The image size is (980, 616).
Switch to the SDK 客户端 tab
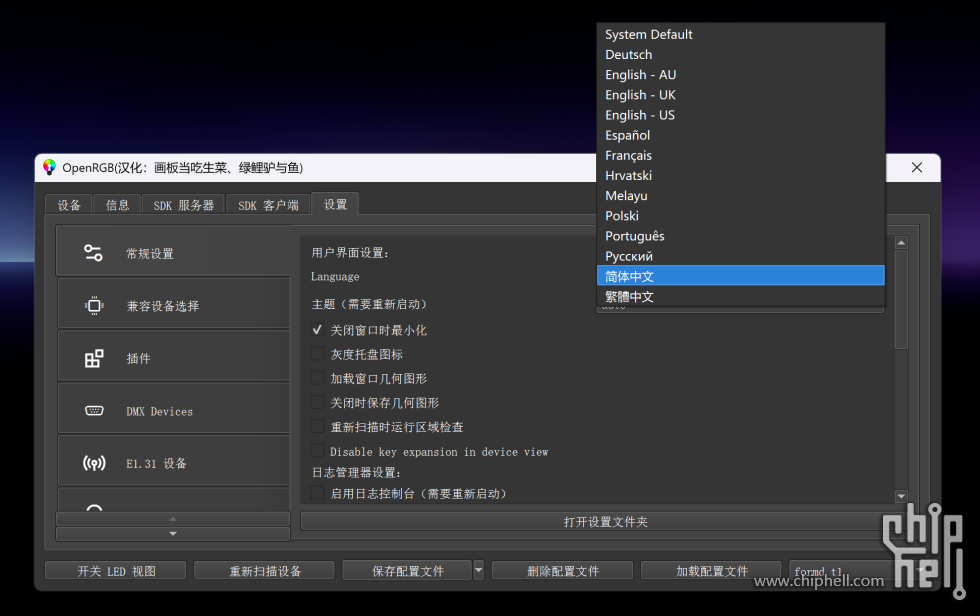[268, 205]
